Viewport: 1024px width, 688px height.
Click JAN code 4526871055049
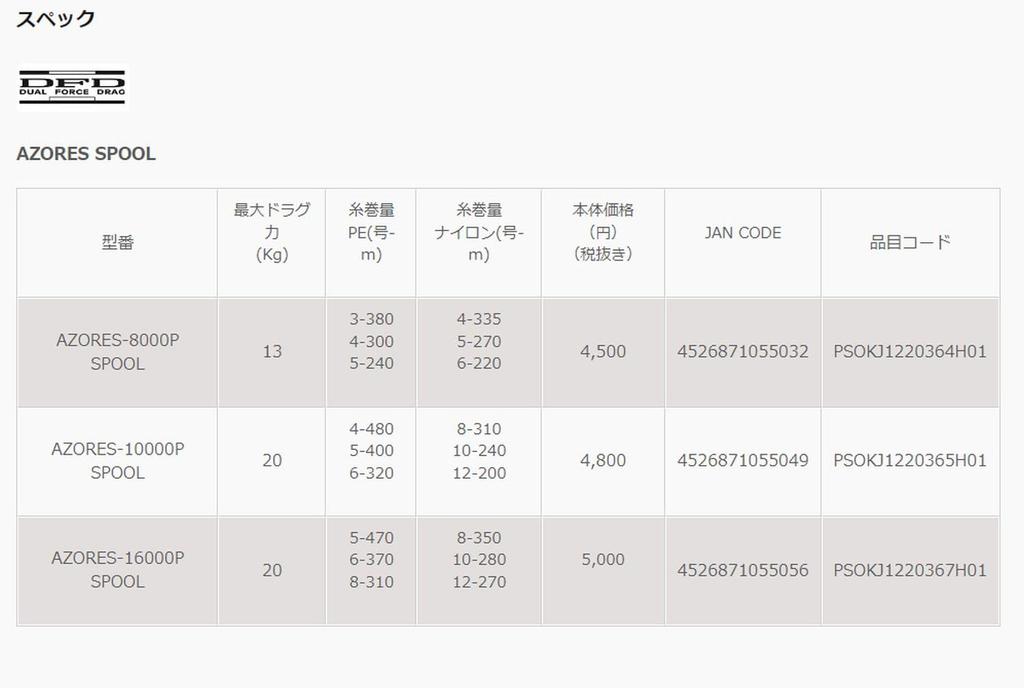[x=743, y=461]
